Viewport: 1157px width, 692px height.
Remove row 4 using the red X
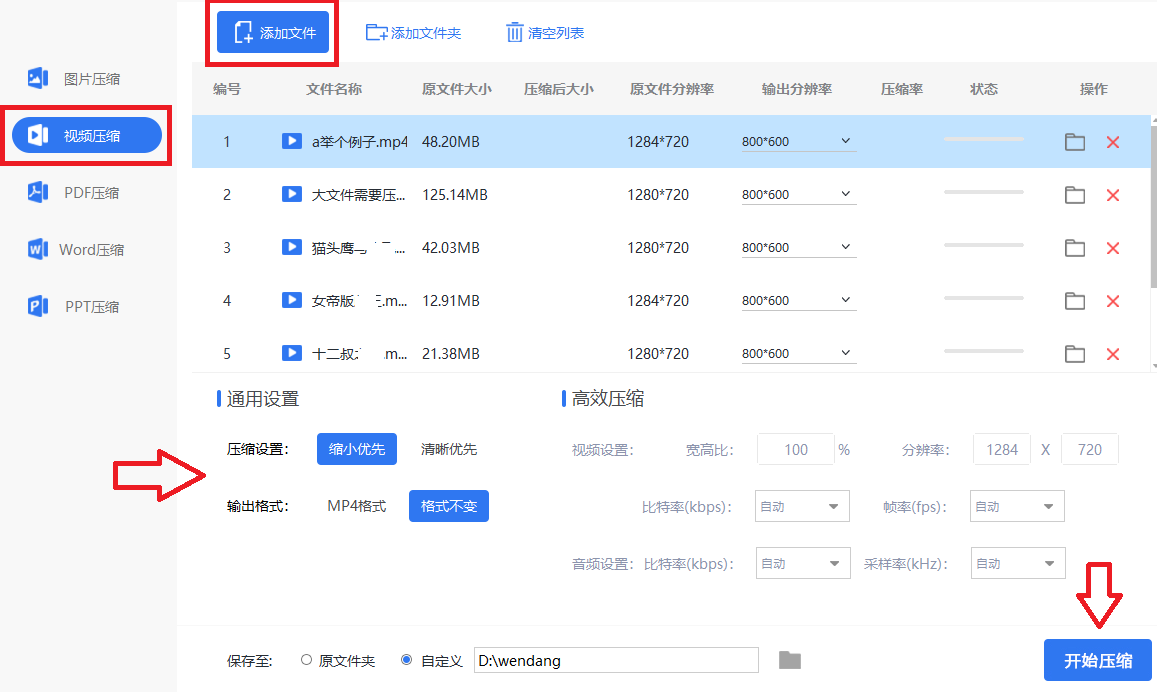[x=1112, y=301]
